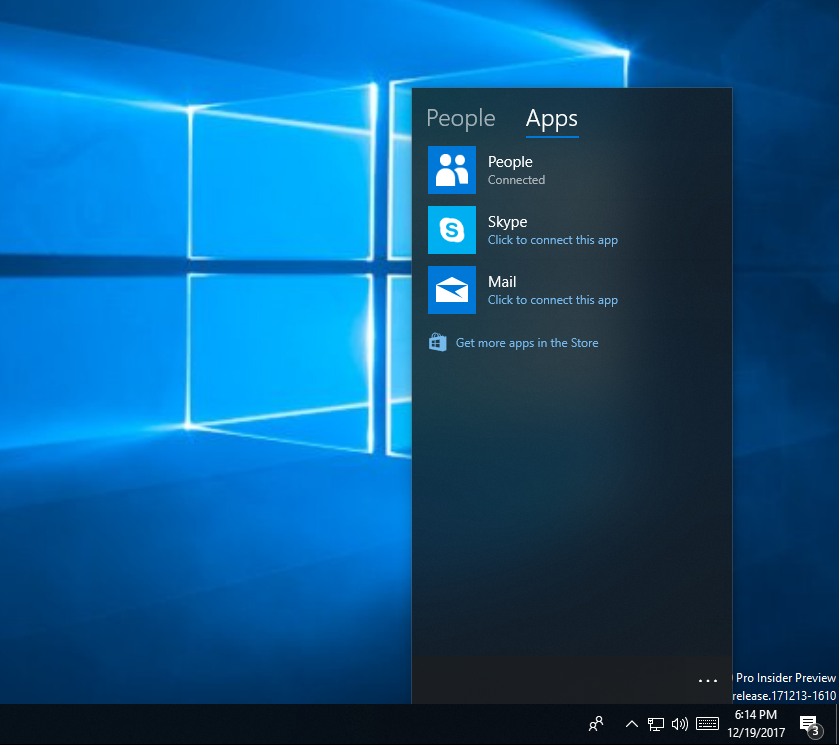Open the Action Center notifications icon
This screenshot has width=839, height=745.
pos(810,725)
